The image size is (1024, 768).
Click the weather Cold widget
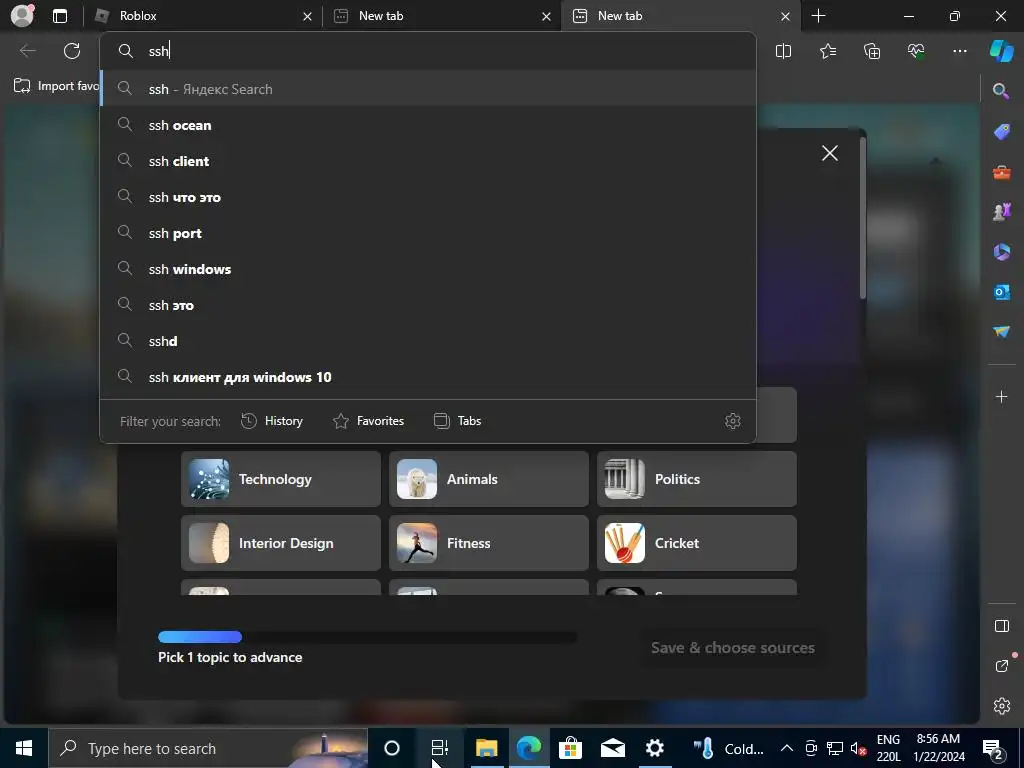[728, 748]
